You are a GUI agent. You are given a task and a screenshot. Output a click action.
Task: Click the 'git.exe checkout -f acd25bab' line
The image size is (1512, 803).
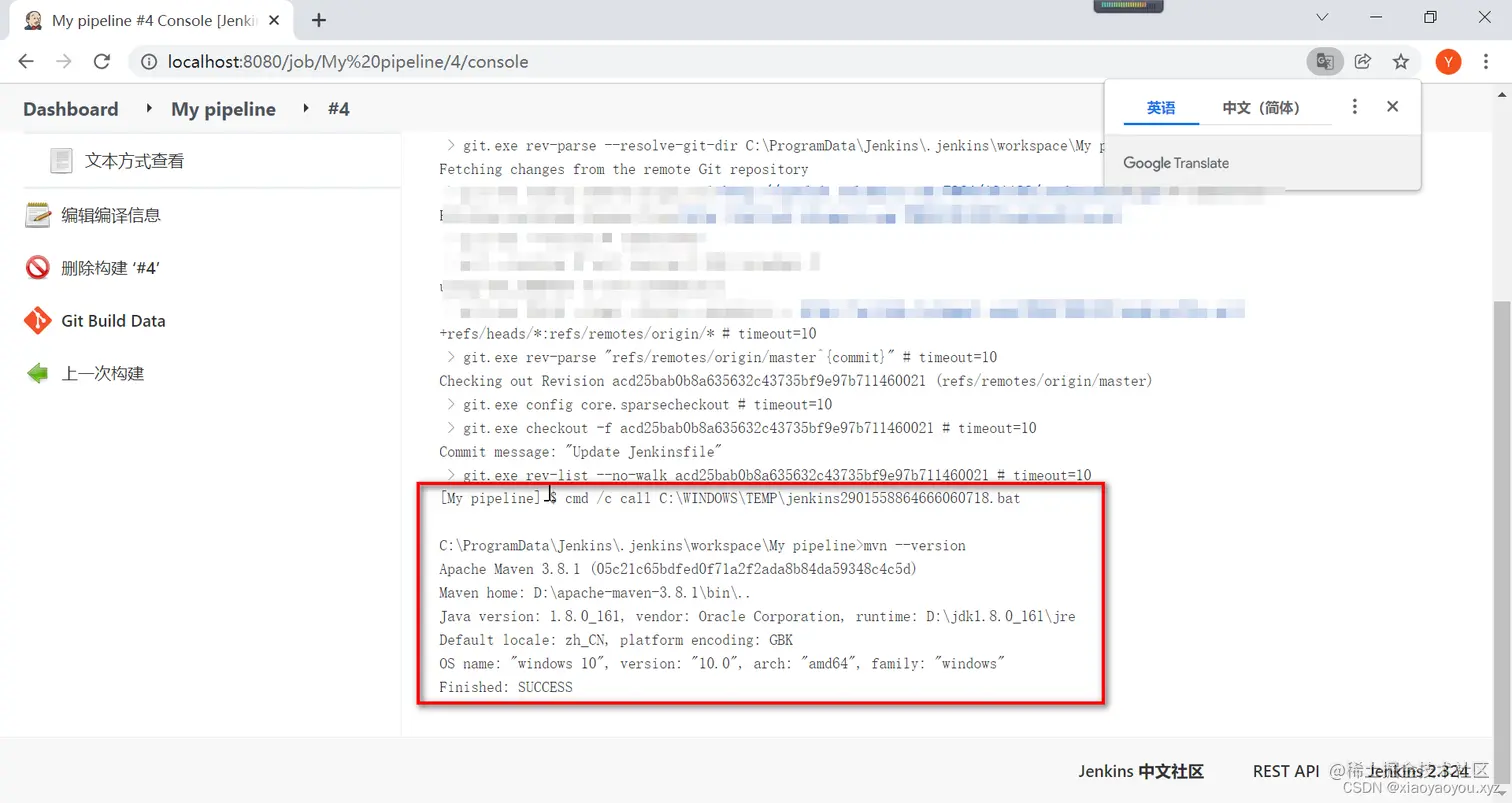point(741,428)
